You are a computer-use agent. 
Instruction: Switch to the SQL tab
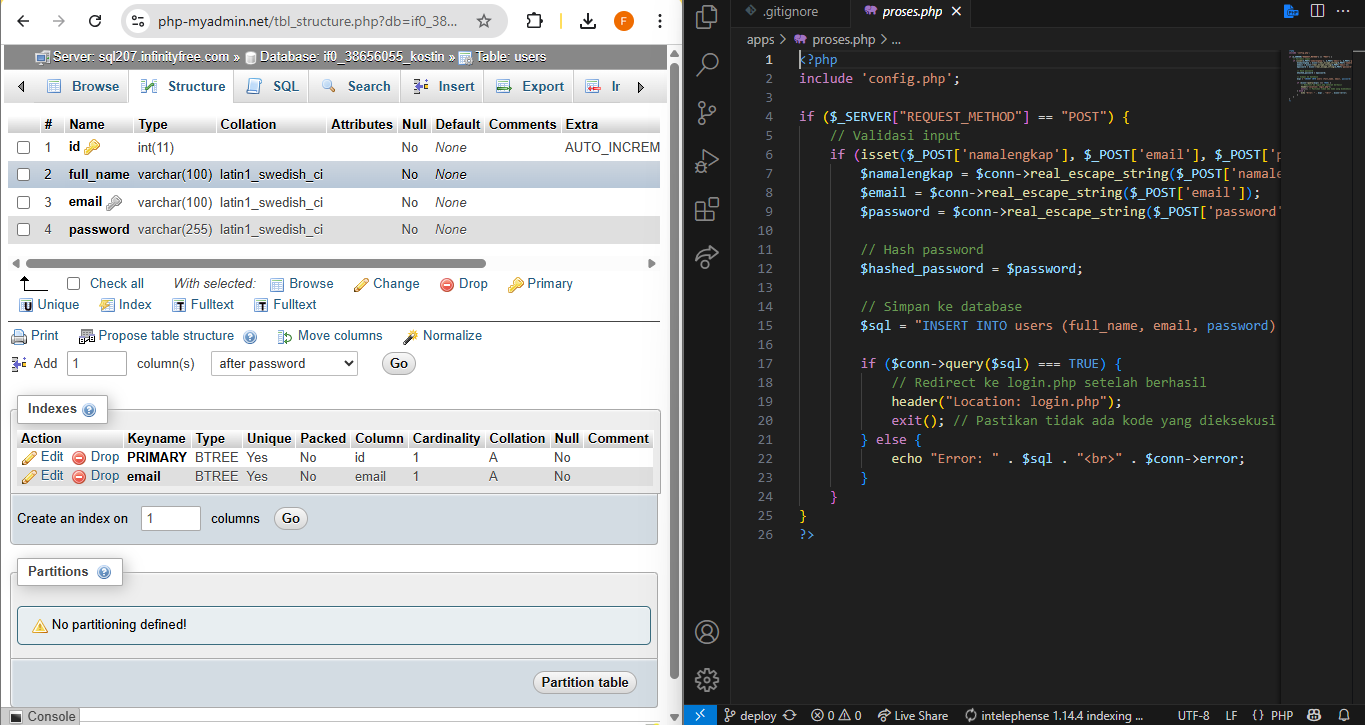[273, 86]
